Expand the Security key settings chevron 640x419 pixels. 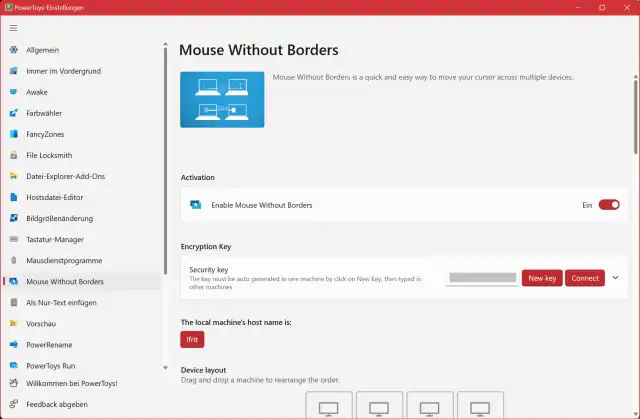point(615,278)
